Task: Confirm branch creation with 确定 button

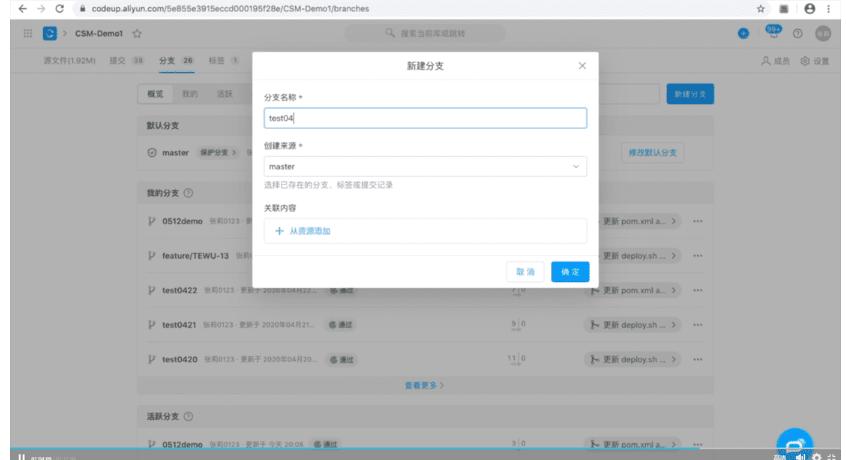Action: point(570,272)
